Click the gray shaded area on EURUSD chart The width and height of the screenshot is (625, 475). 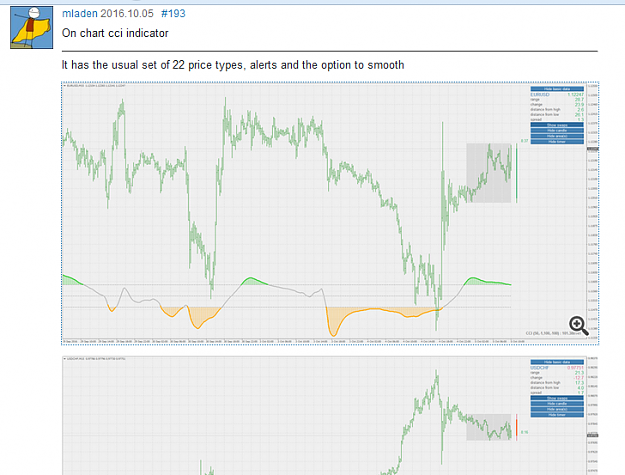(489, 173)
